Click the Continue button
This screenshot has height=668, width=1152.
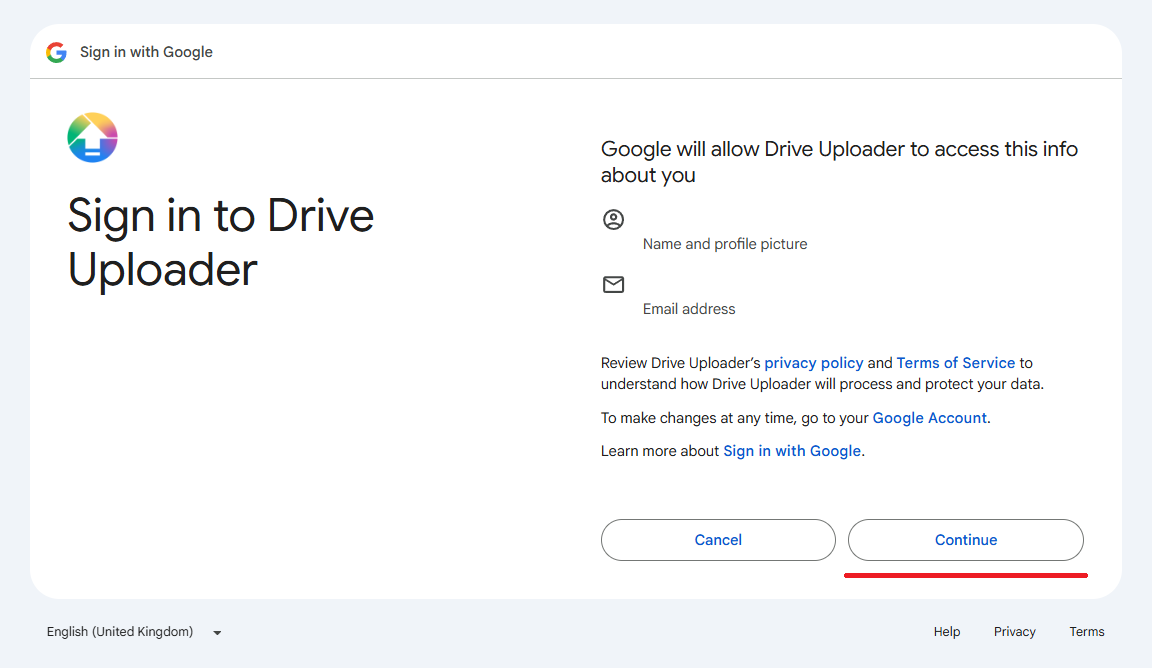click(965, 540)
